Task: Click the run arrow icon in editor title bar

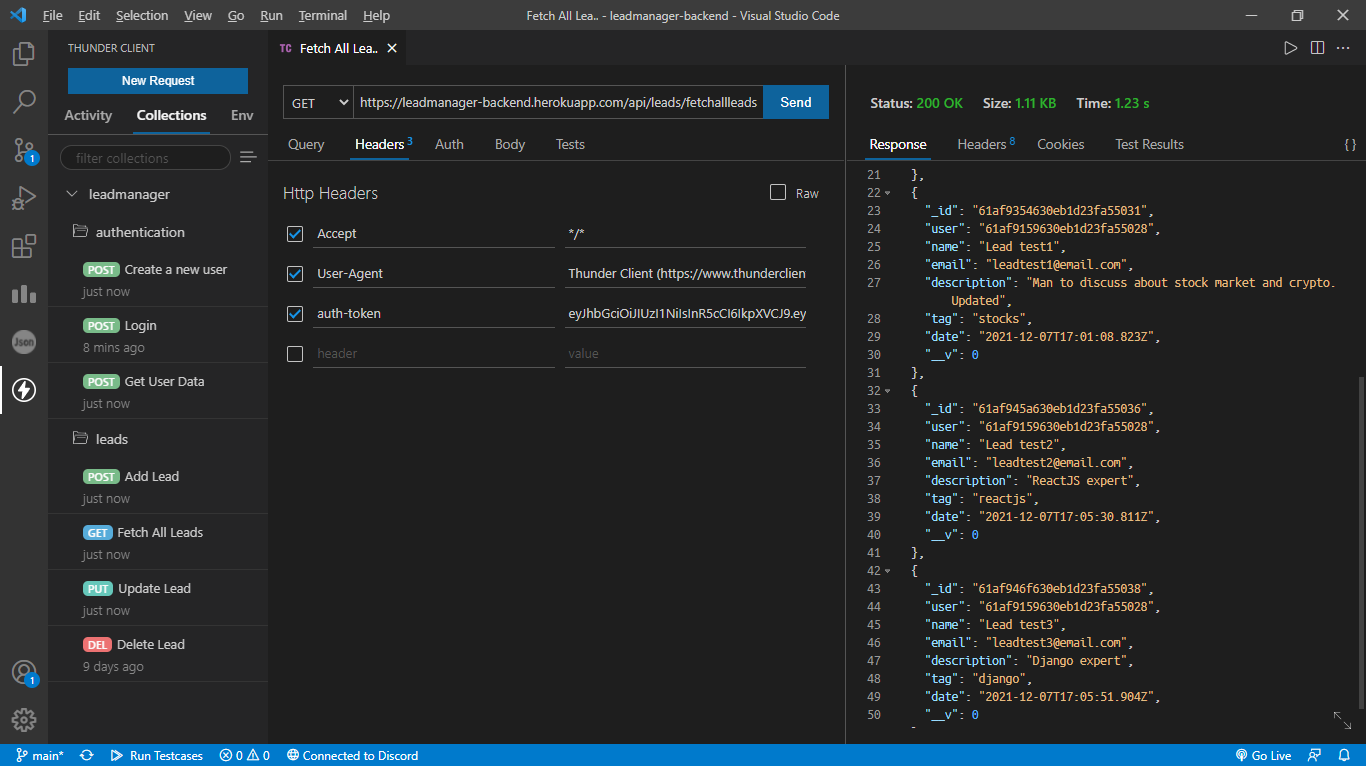Action: (x=1290, y=48)
